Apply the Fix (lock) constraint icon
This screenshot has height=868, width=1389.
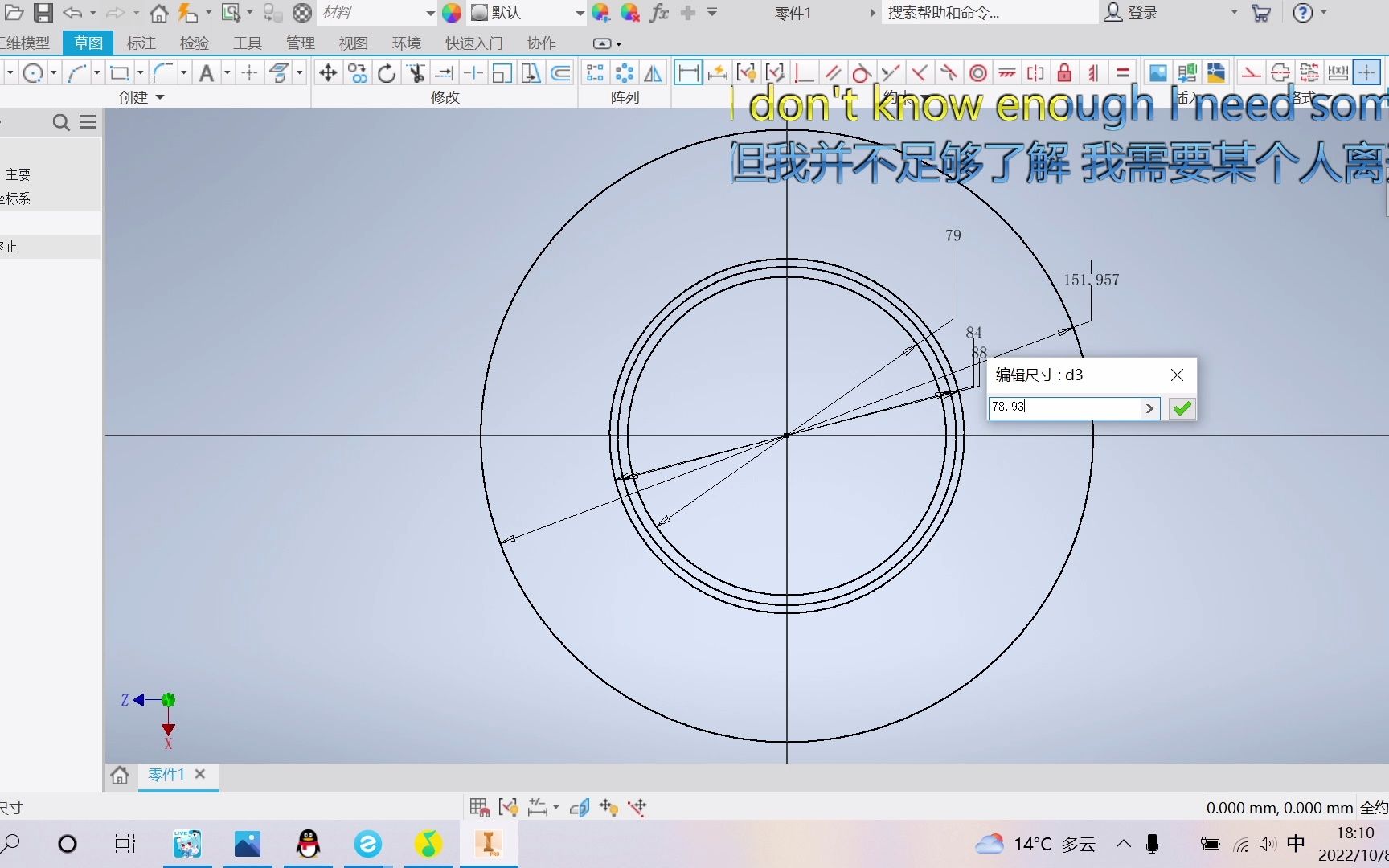(1064, 73)
